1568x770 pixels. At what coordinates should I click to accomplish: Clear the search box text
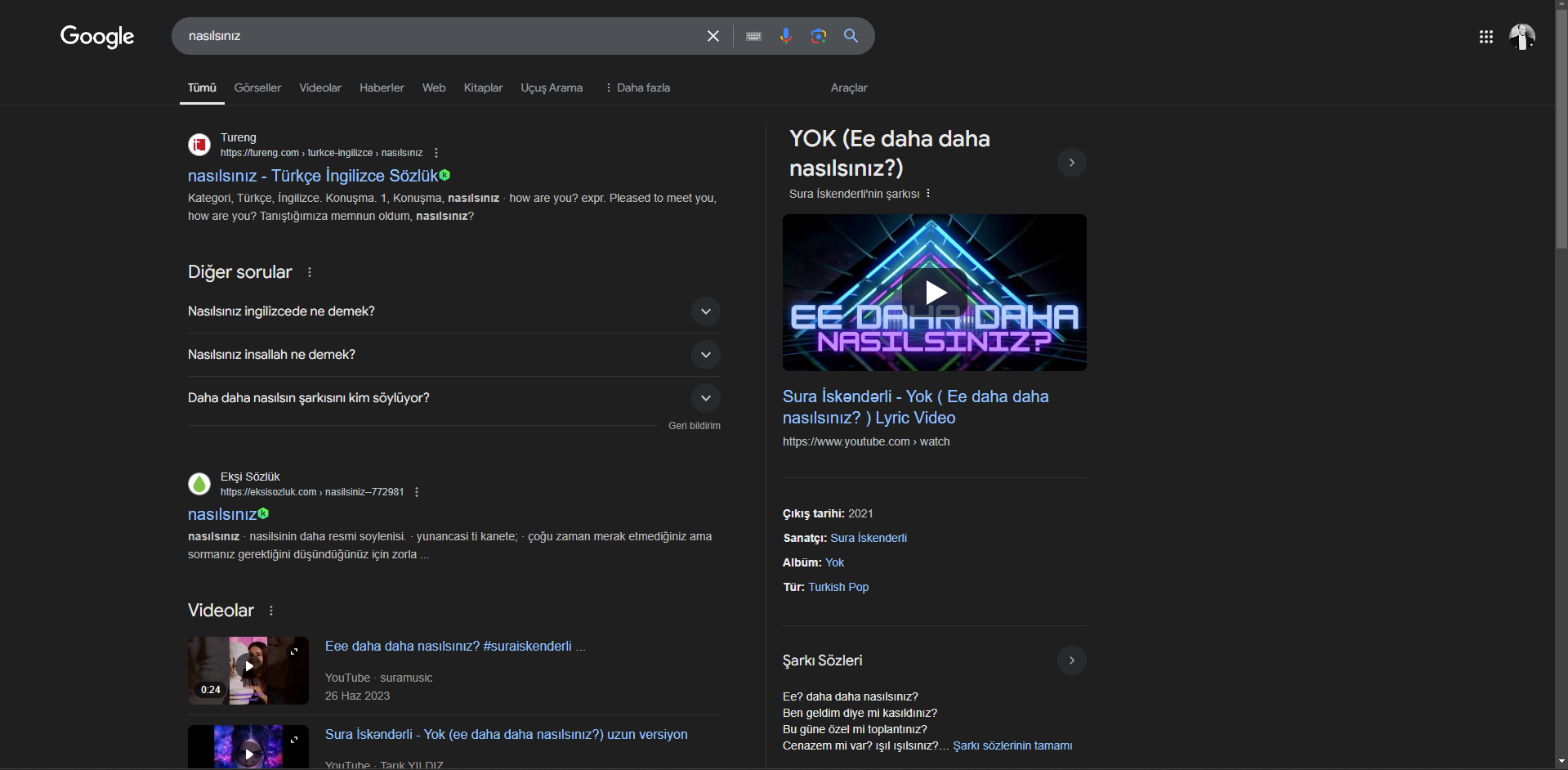(713, 36)
